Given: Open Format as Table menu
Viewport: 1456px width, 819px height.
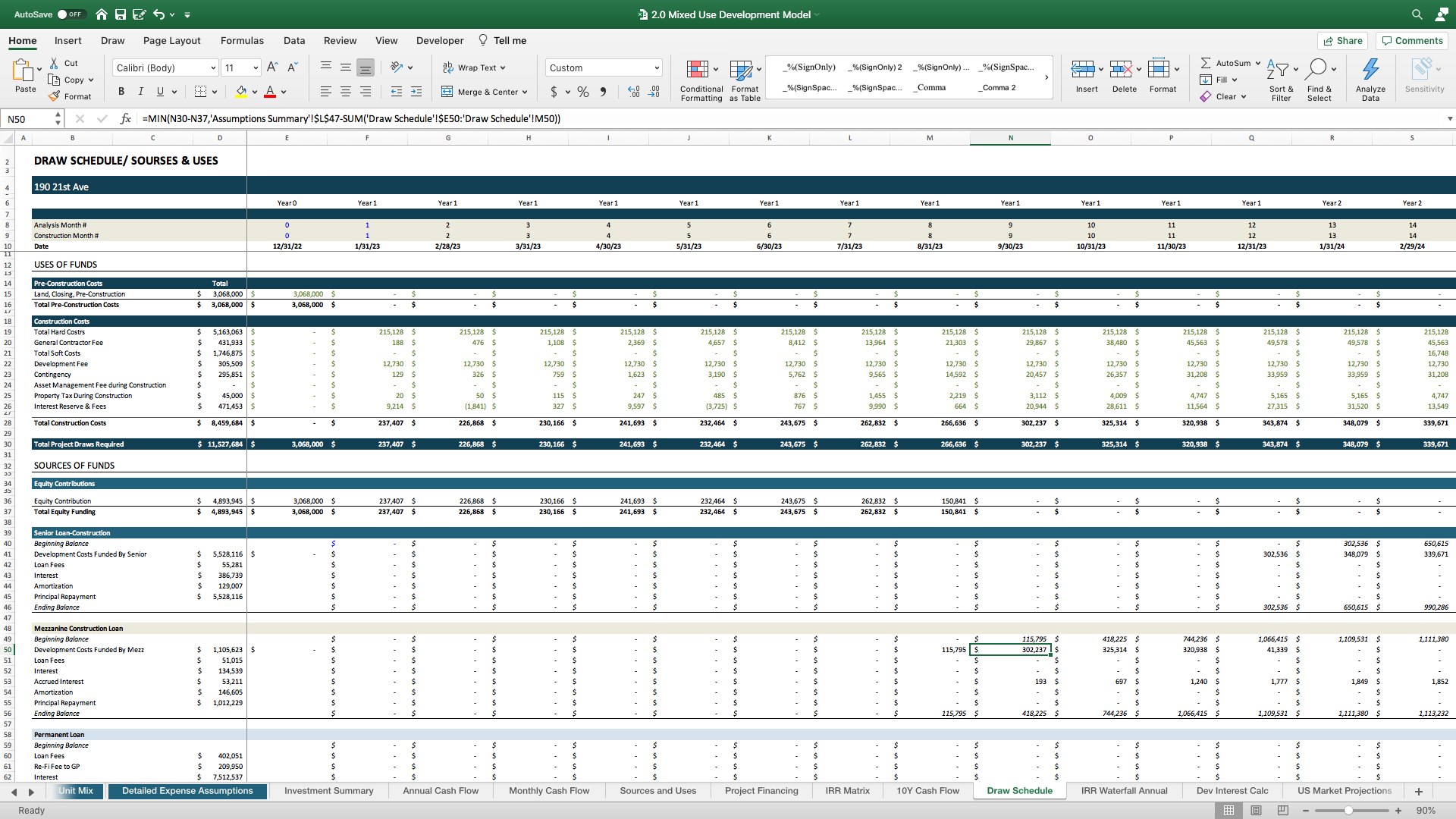Looking at the screenshot, I should (745, 80).
